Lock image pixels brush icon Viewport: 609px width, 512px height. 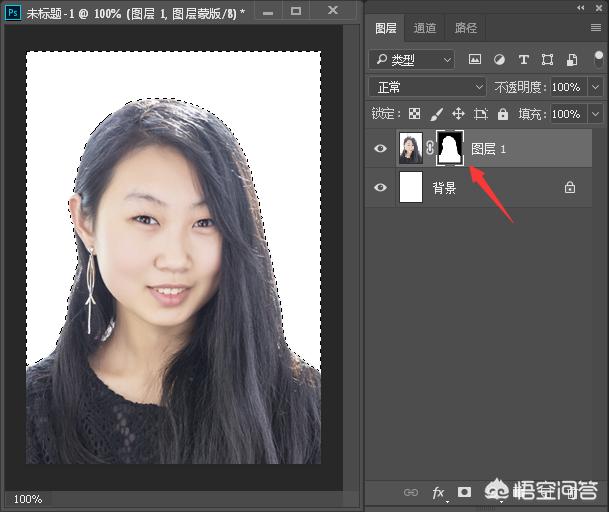click(x=437, y=114)
